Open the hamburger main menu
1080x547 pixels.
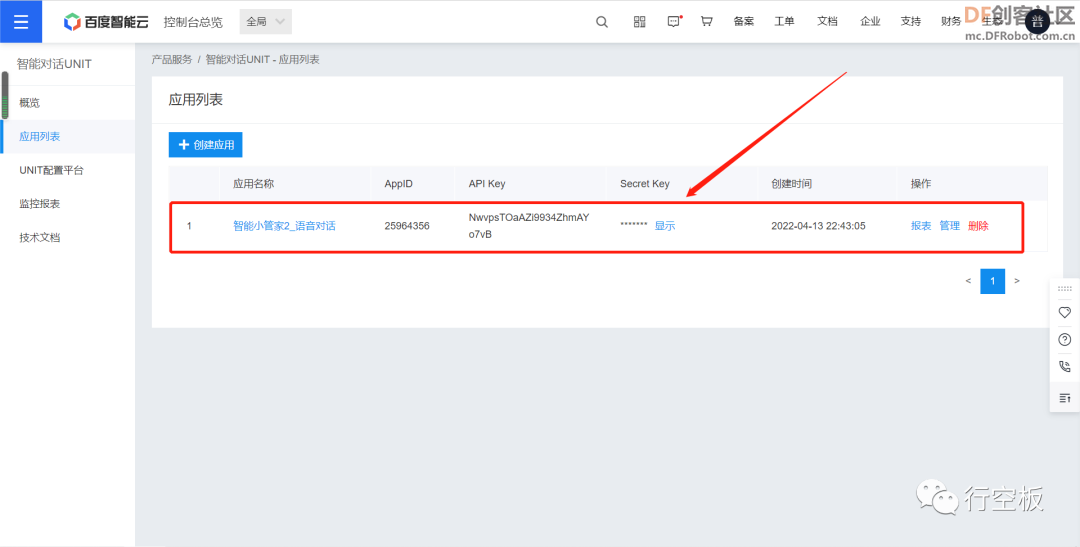click(x=21, y=21)
